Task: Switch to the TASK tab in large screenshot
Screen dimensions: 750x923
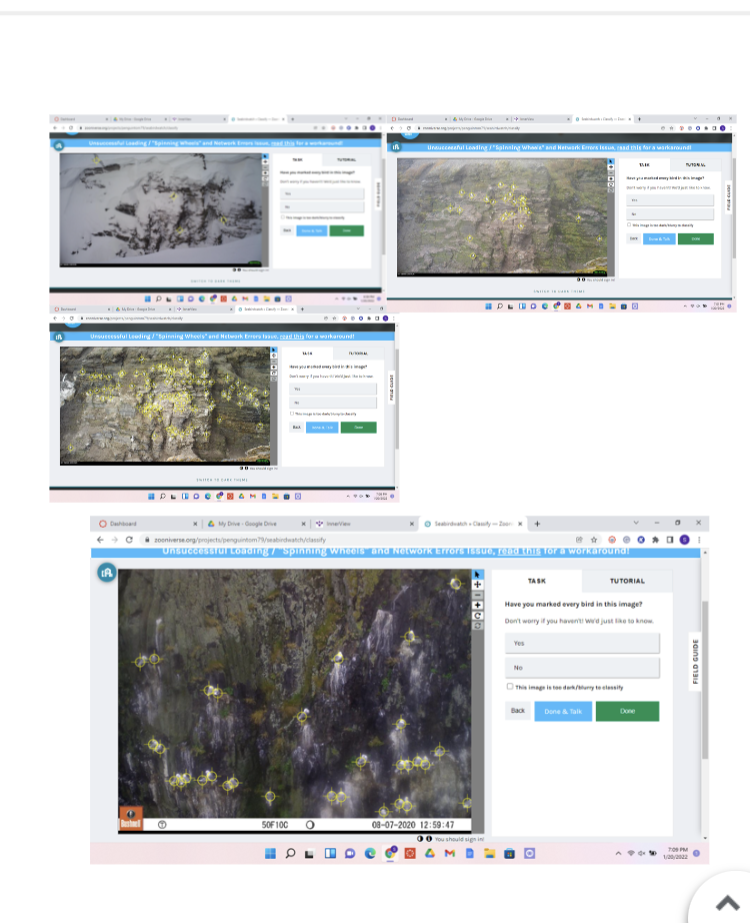Action: point(536,581)
